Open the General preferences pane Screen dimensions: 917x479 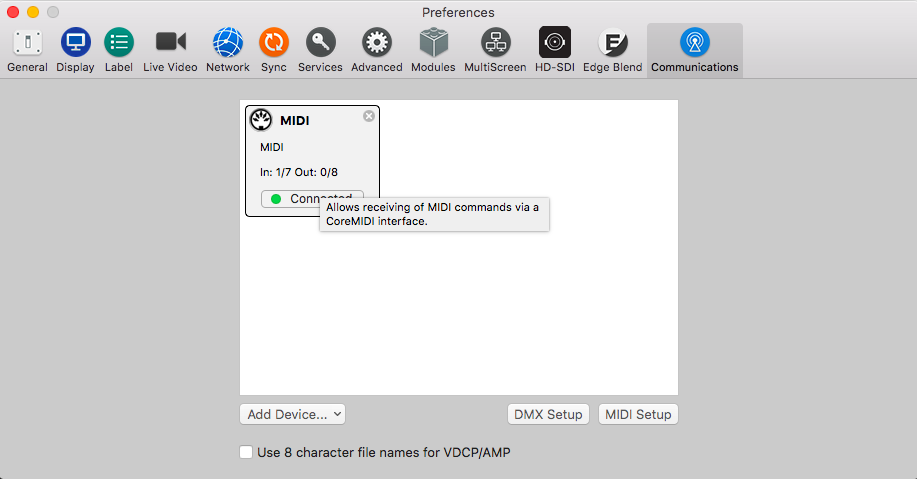(27, 50)
